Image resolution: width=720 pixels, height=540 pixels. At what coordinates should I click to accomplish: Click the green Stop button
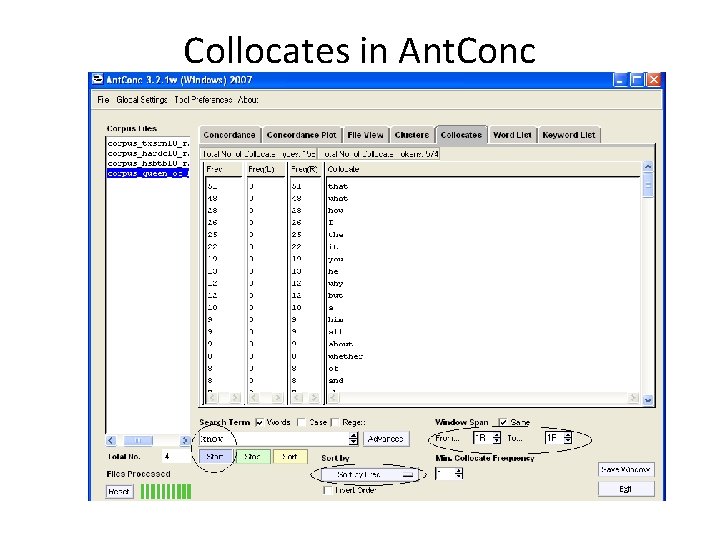[x=253, y=456]
